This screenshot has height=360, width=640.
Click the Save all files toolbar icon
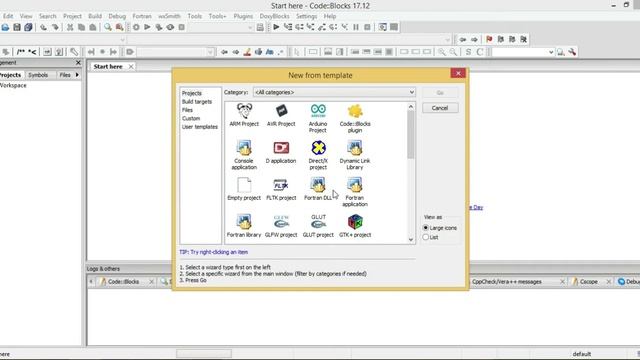(28, 27)
